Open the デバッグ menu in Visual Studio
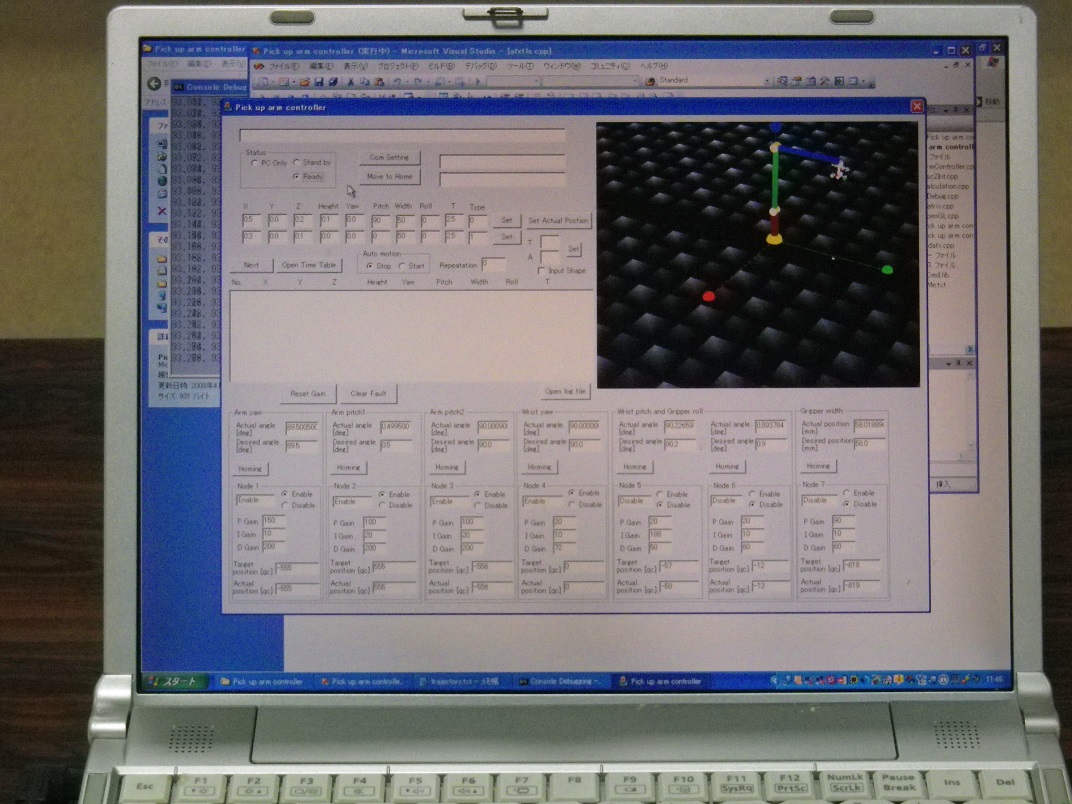Viewport: 1072px width, 804px height. click(x=480, y=66)
